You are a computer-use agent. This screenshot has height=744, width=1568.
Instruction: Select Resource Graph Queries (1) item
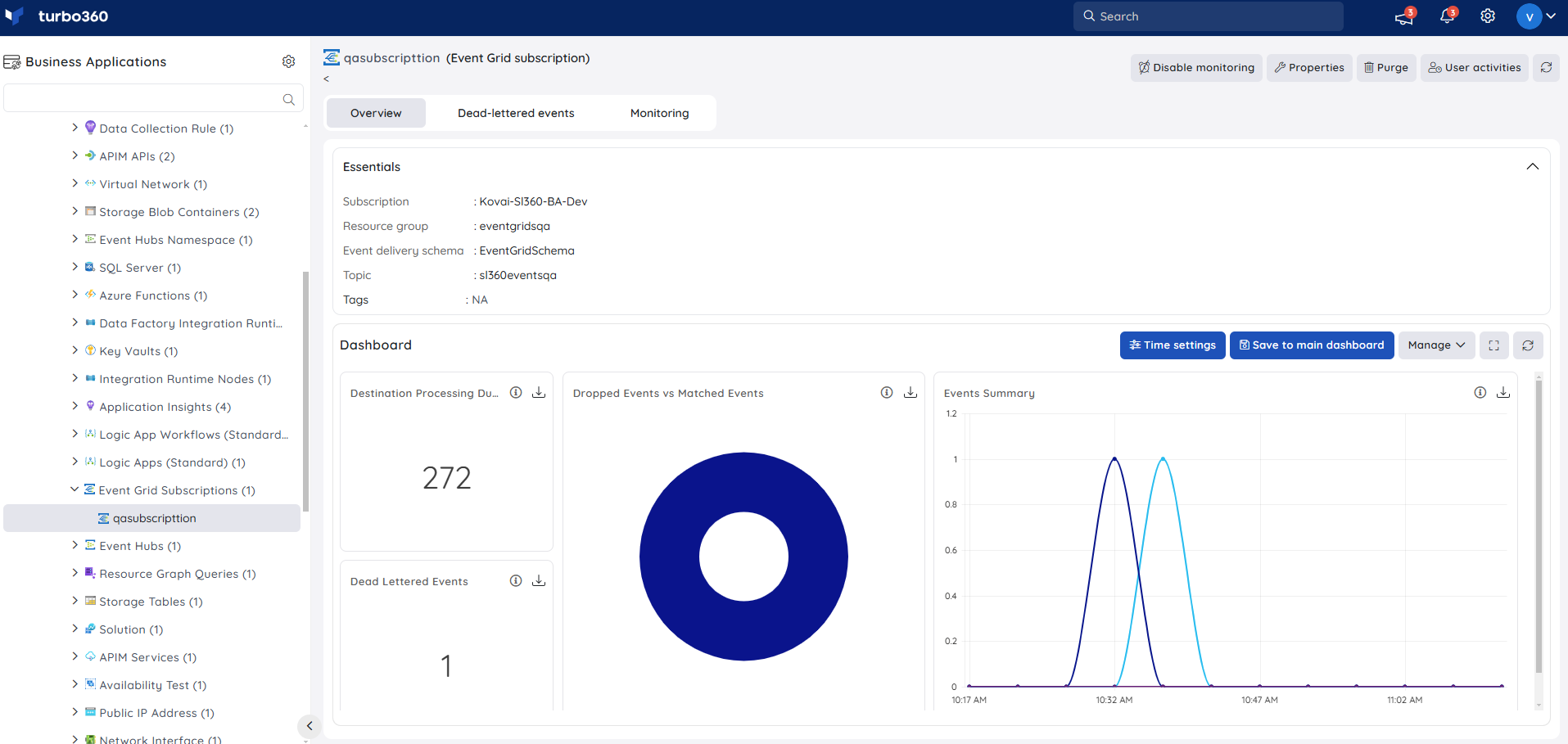coord(177,574)
